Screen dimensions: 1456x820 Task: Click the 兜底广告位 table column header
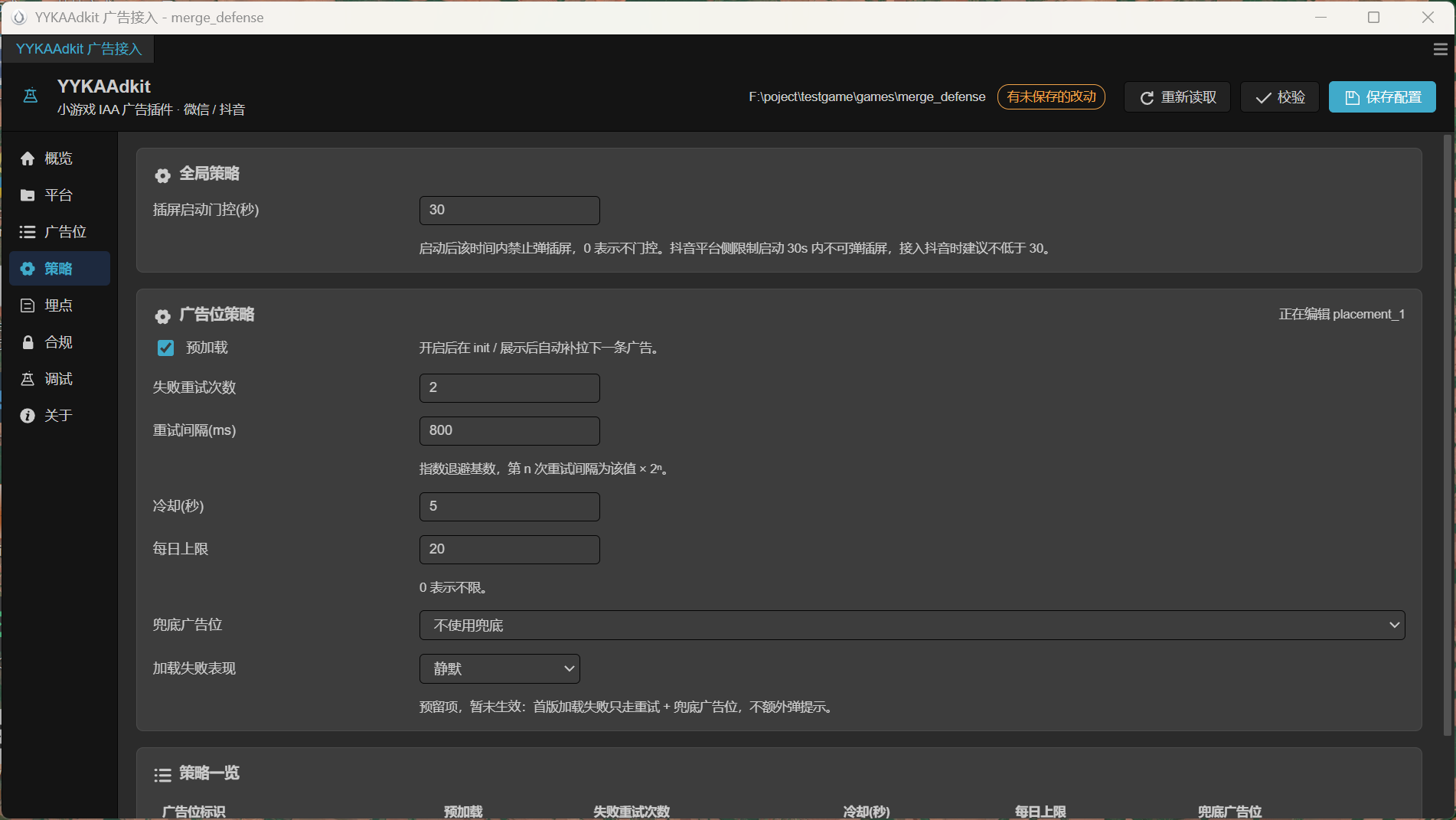(x=1229, y=812)
